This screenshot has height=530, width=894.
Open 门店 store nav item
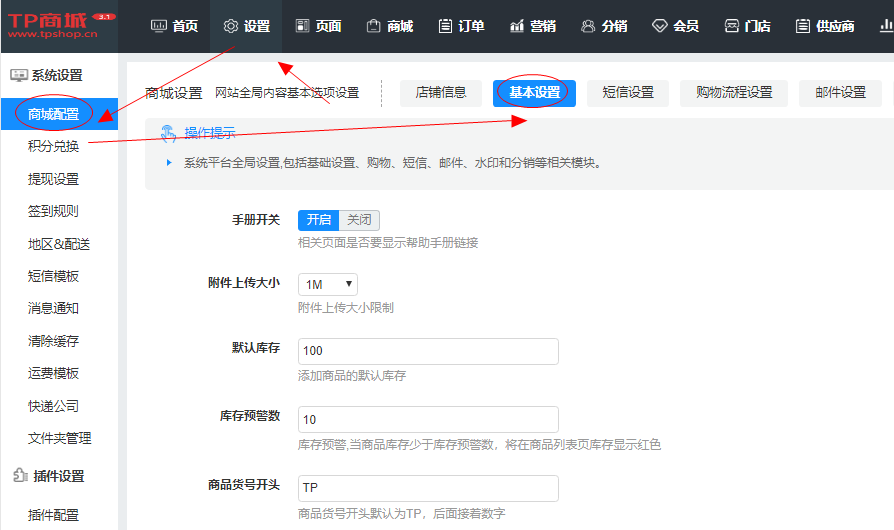coord(747,27)
